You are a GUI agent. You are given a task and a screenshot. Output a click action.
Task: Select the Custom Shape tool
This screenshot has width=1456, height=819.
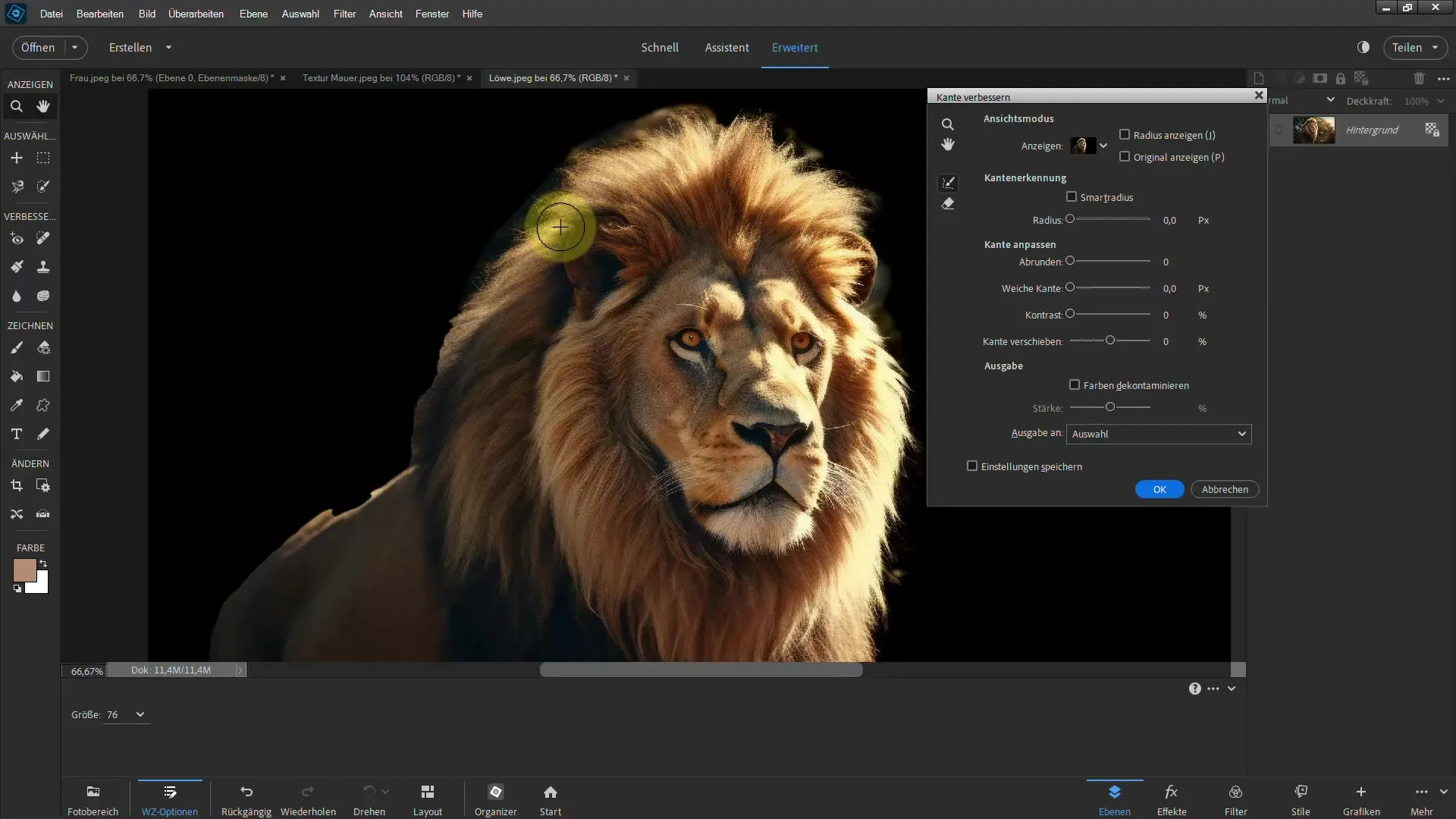click(x=43, y=405)
